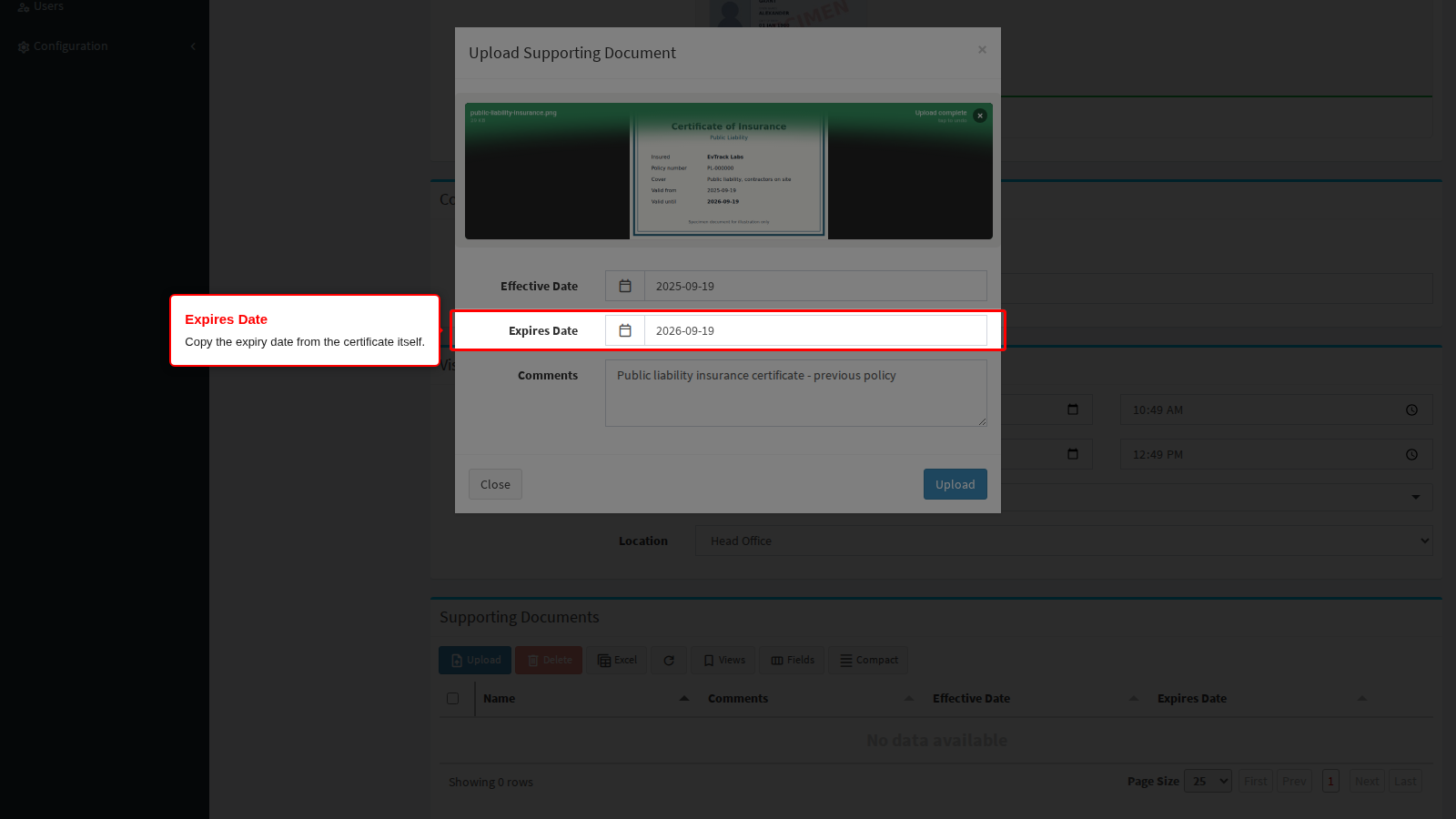Tick the select-all checkbox in documents table
Viewport: 1456px width, 819px height.
pyautogui.click(x=452, y=699)
